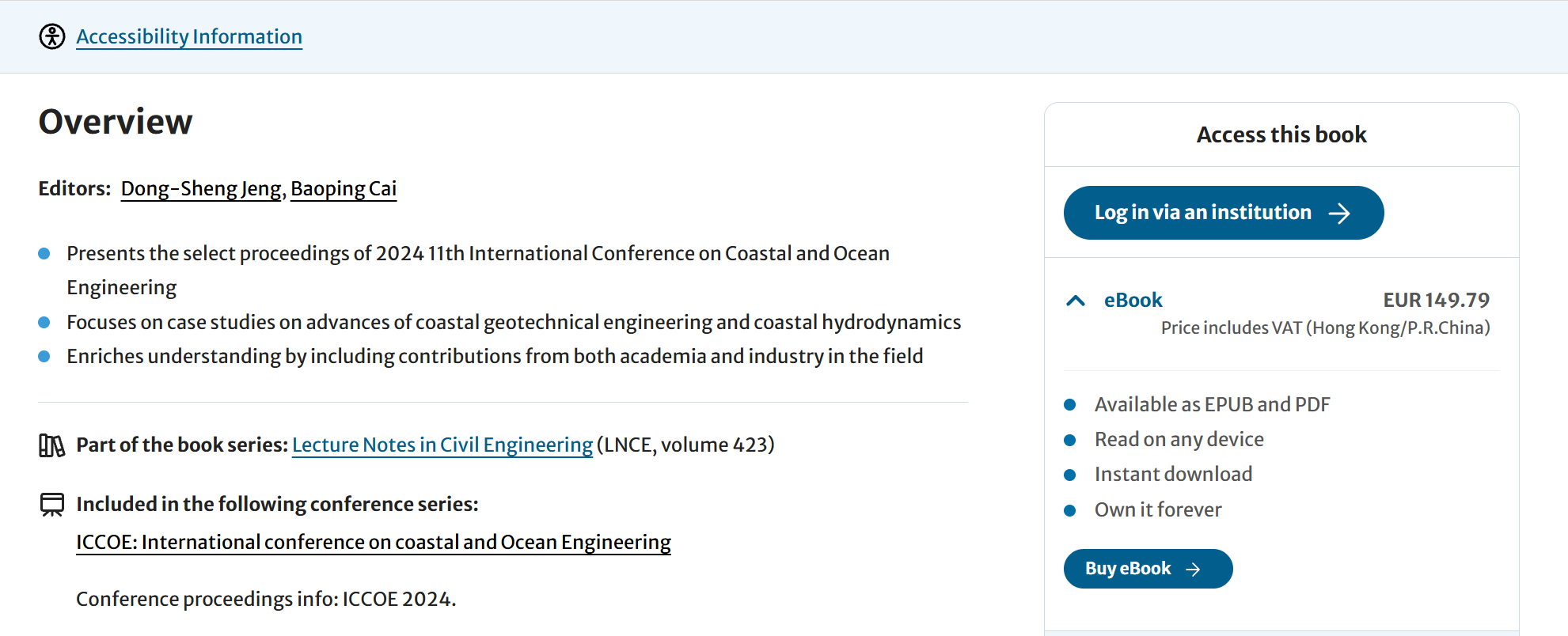This screenshot has height=636, width=1568.
Task: Click the 'Price includes VAT' note
Action: coord(1325,328)
